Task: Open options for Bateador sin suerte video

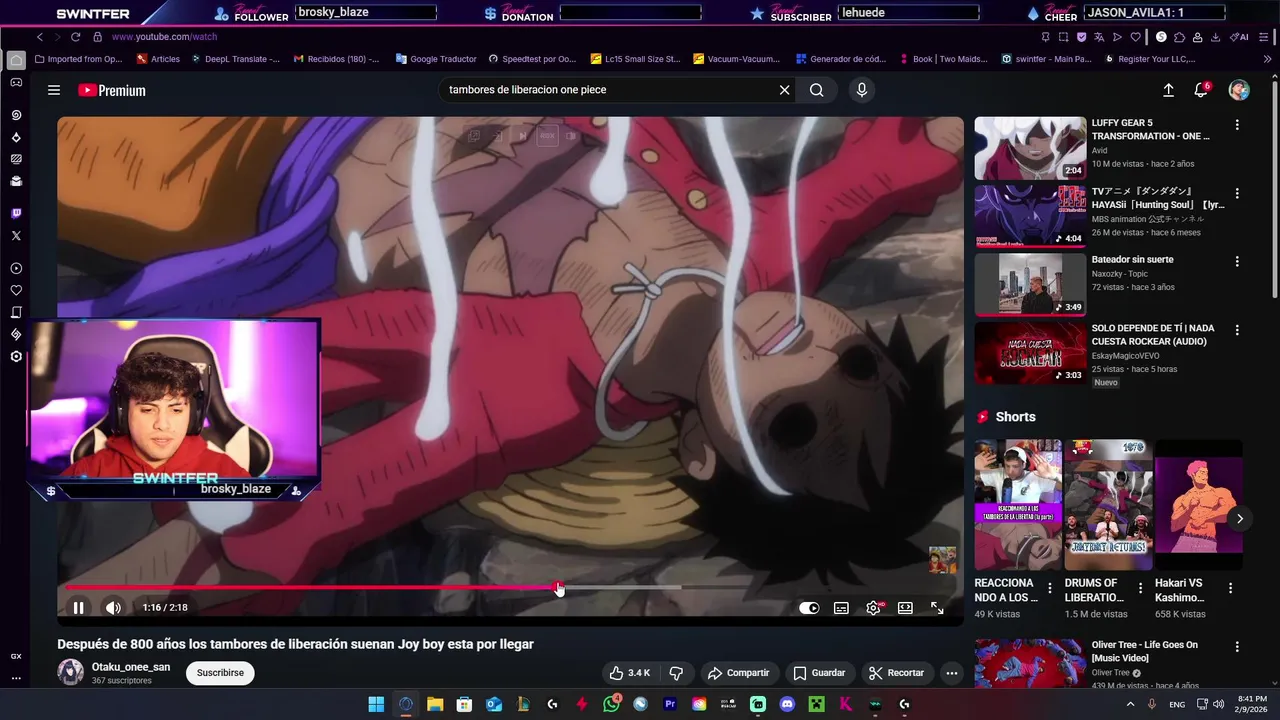Action: (x=1237, y=261)
